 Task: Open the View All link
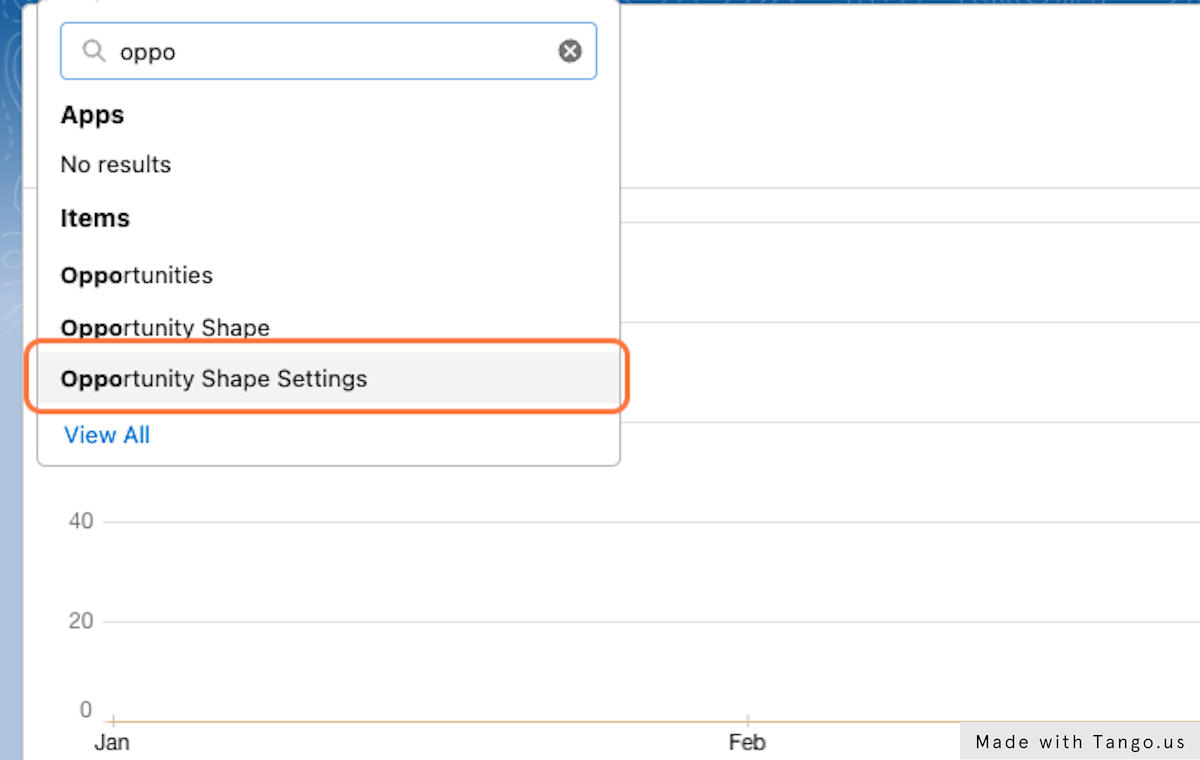(107, 435)
